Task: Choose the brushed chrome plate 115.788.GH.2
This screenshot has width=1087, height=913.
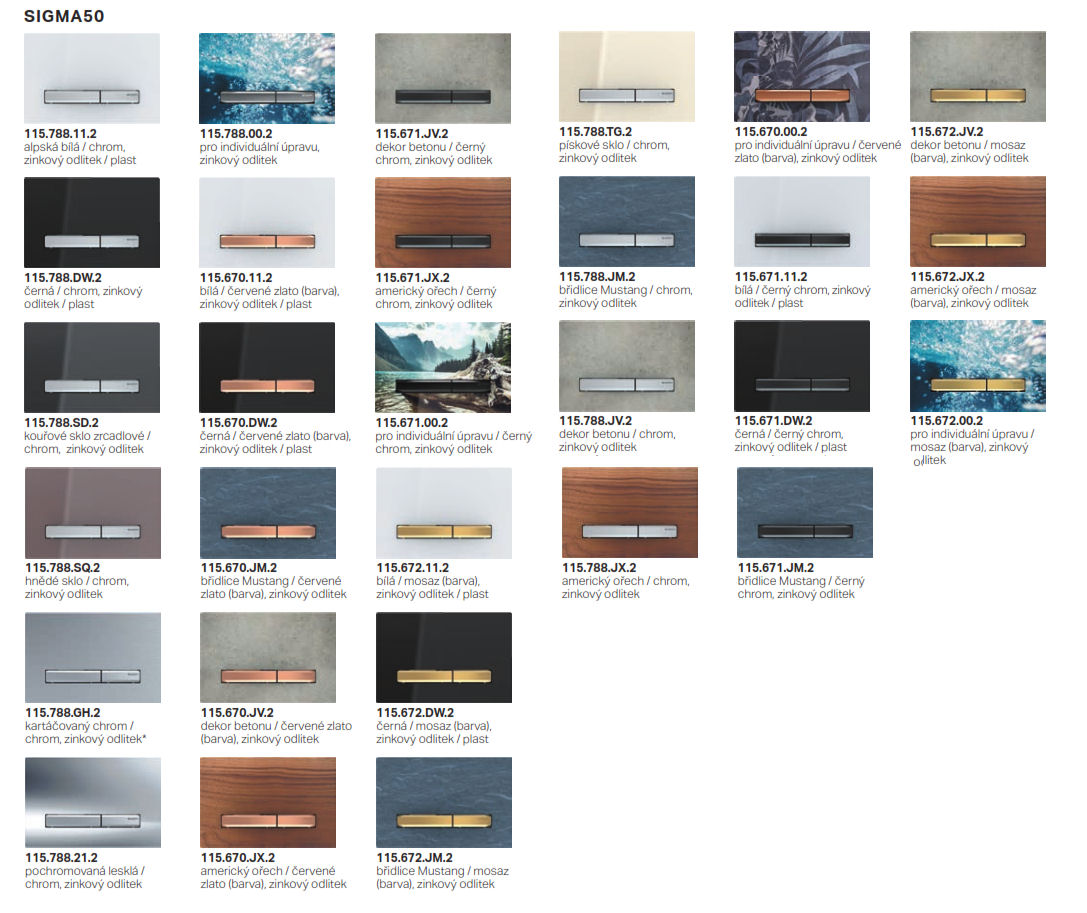Action: pyautogui.click(x=91, y=657)
